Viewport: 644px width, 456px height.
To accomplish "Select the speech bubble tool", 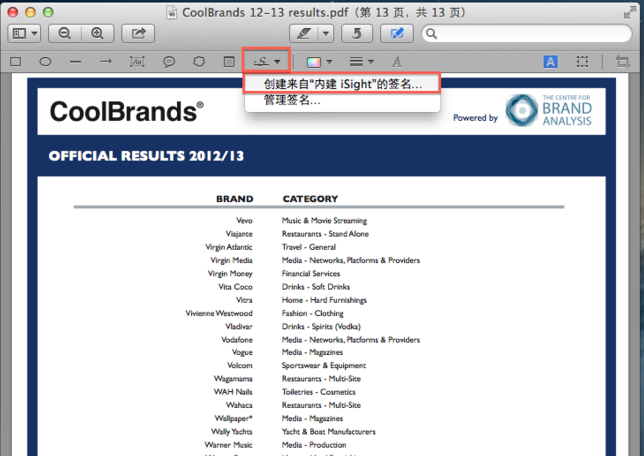I will [169, 62].
